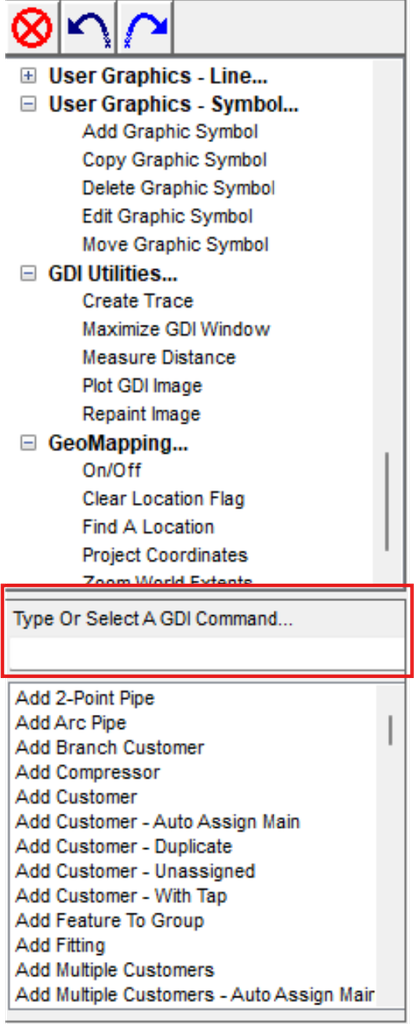
Task: Choose Add Customer - With Tap
Action: [121, 896]
